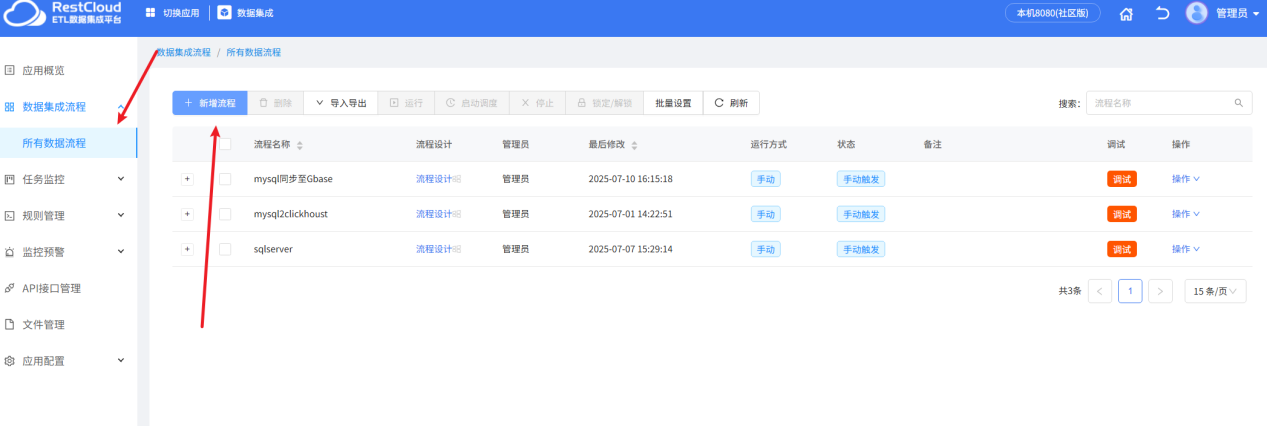Image resolution: width=1267 pixels, height=426 pixels.
Task: Expand the 规则管理 menu chevron
Action: click(121, 215)
